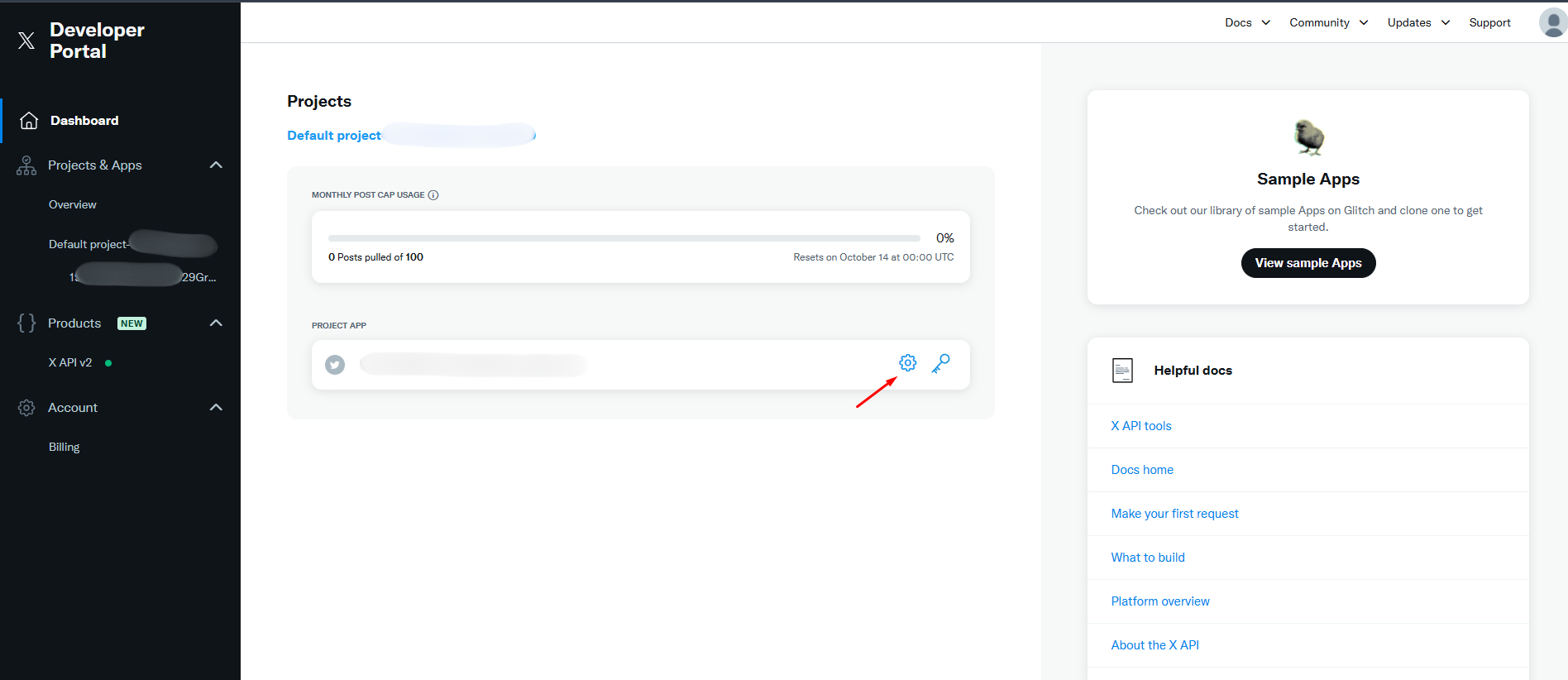
Task: Click the X logo in sidebar
Action: 26,41
